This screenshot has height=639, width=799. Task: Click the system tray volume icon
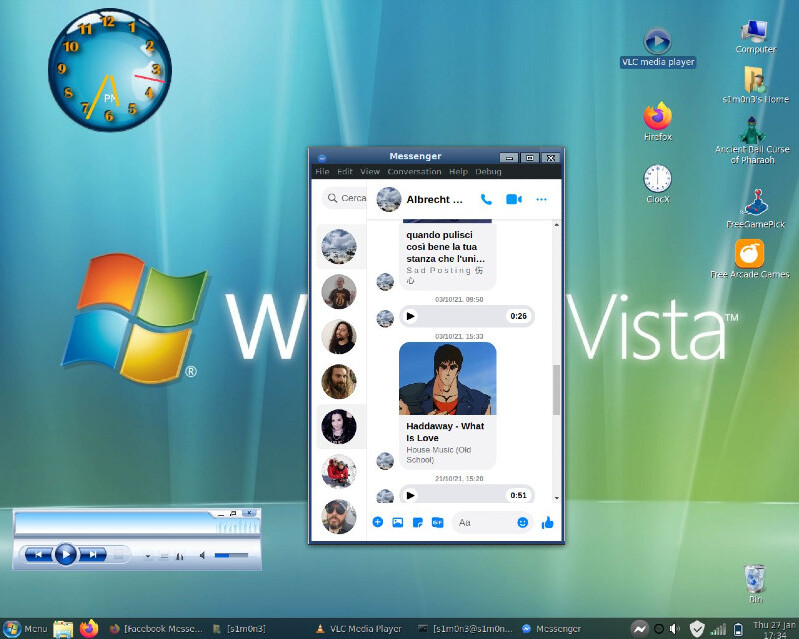(x=675, y=629)
